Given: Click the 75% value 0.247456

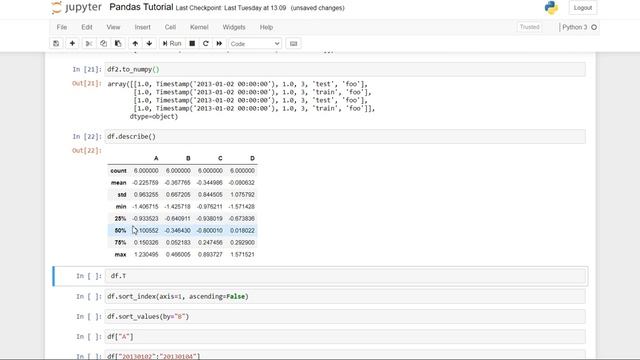Looking at the screenshot, I should pyautogui.click(x=210, y=242).
